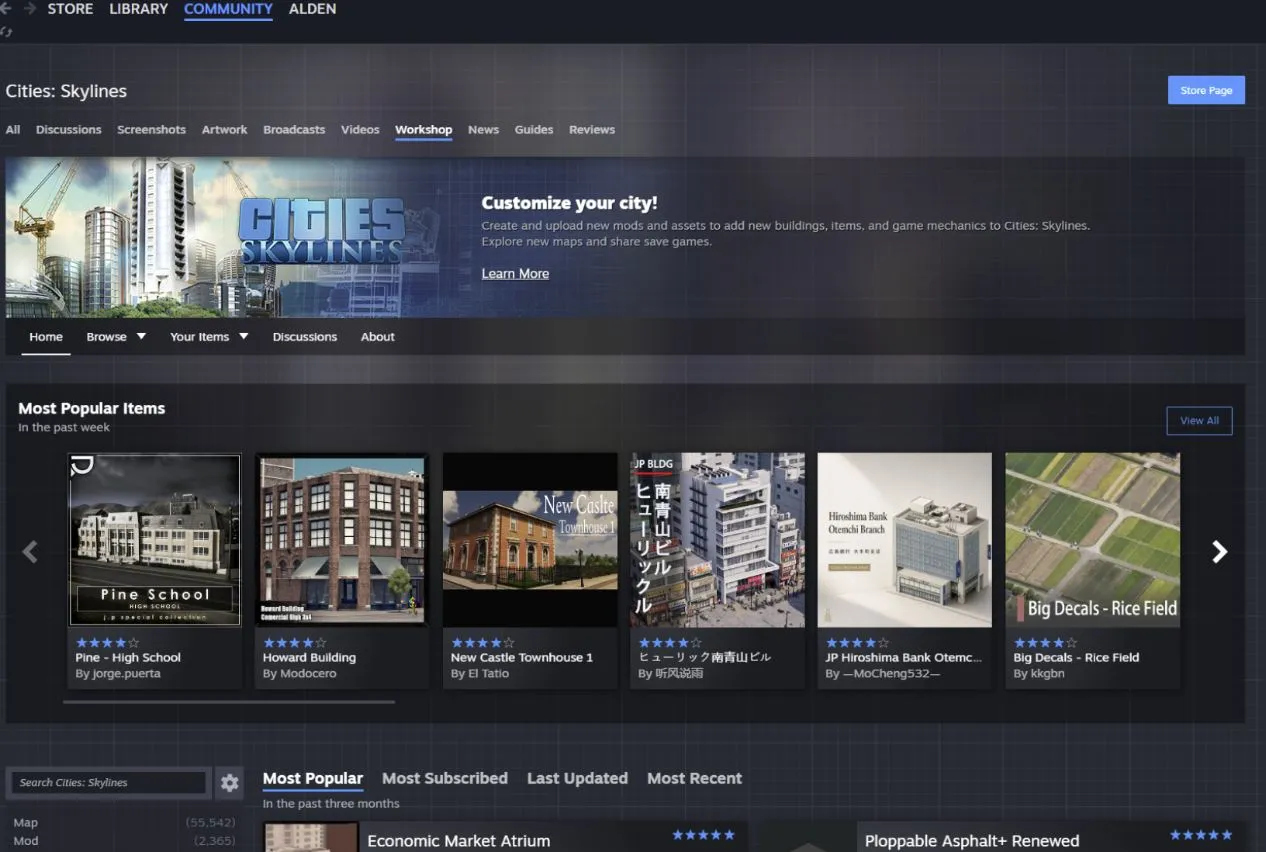Open the Videos tab
1266x852 pixels.
click(x=360, y=130)
